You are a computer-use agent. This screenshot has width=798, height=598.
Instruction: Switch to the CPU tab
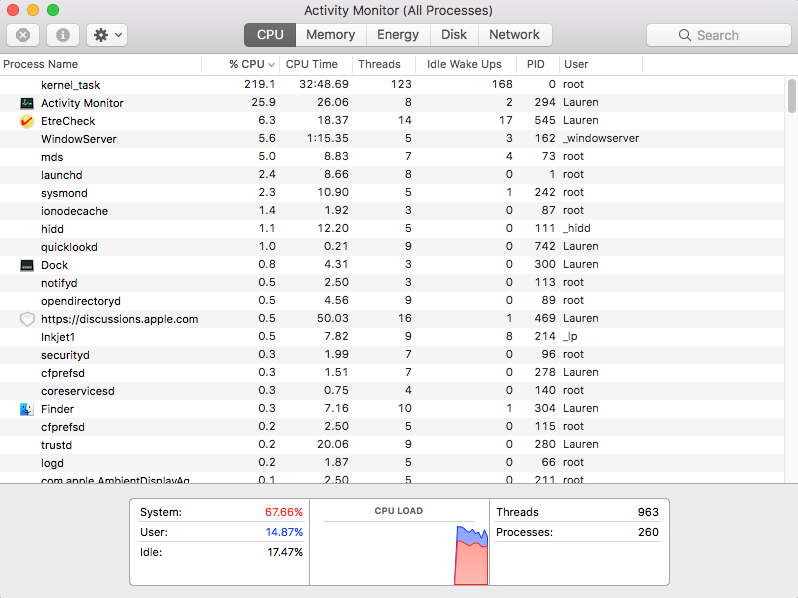[270, 35]
